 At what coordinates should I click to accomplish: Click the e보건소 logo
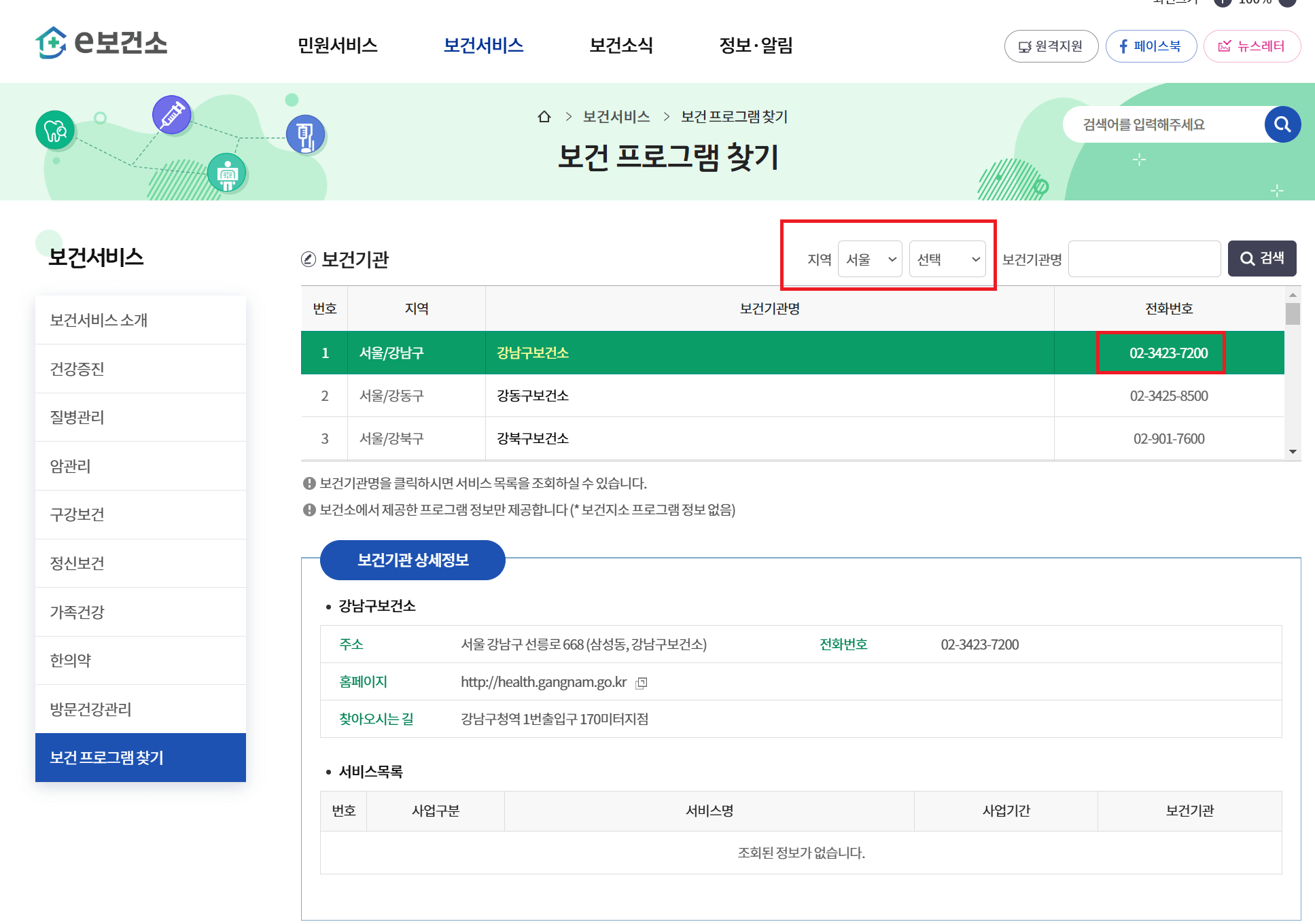tap(102, 44)
